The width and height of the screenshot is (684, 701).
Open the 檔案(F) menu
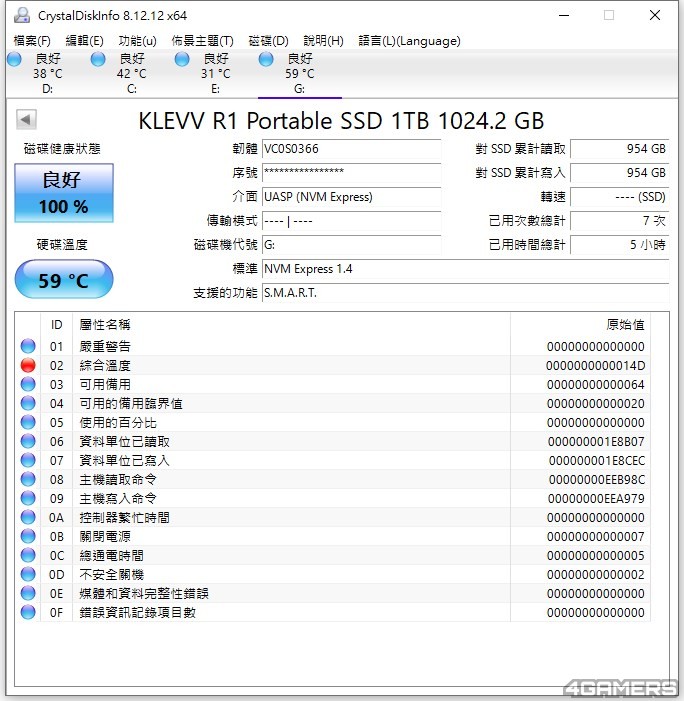coord(32,41)
